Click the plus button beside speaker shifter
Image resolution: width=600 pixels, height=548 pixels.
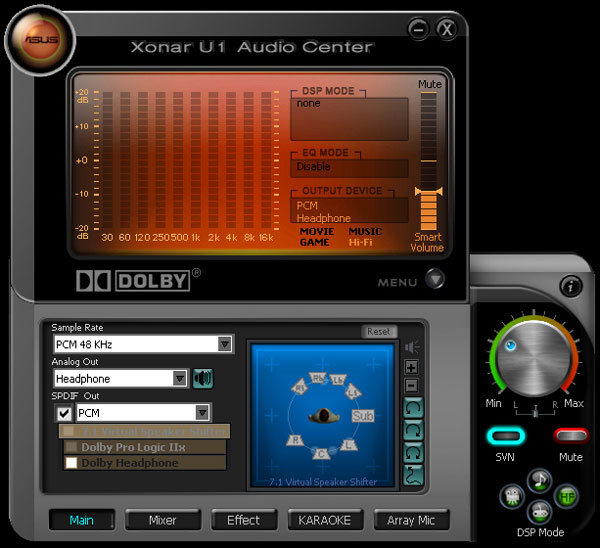click(x=411, y=368)
